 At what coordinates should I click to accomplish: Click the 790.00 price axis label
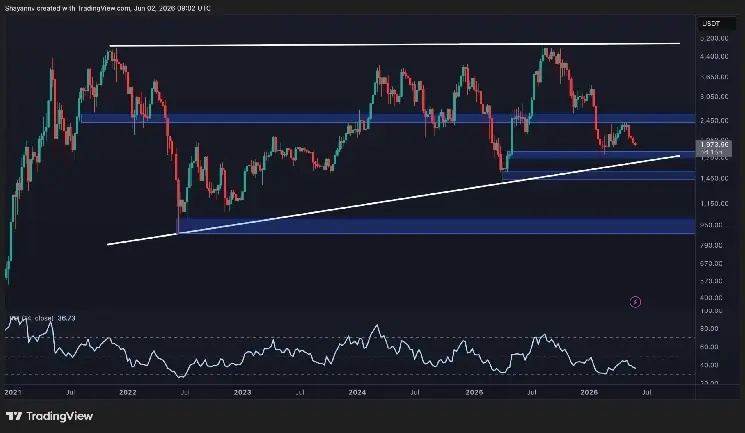click(712, 245)
